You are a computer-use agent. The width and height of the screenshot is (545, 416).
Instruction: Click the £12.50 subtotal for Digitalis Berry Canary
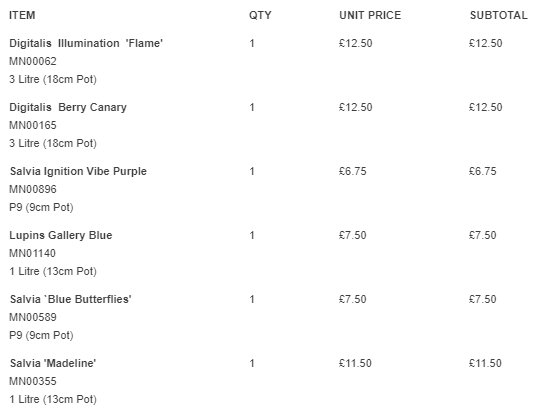coord(486,107)
